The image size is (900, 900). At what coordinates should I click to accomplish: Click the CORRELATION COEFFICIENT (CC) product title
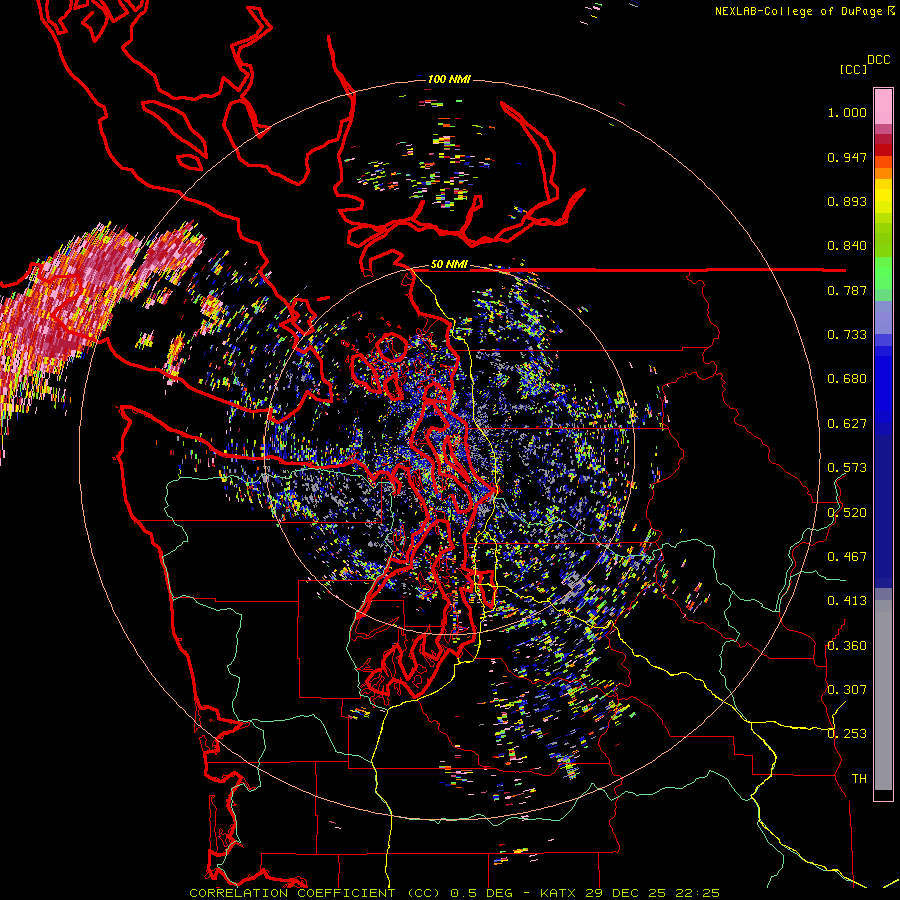315,893
